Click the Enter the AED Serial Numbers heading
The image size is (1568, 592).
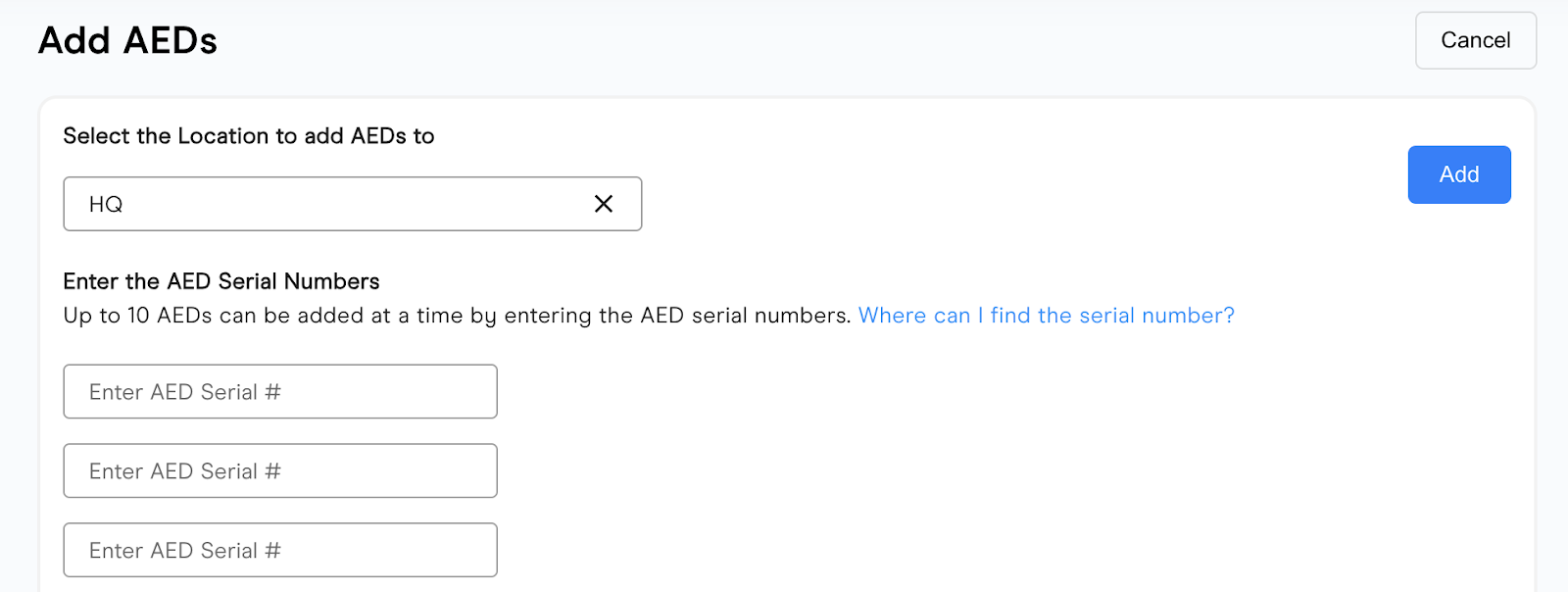[220, 282]
